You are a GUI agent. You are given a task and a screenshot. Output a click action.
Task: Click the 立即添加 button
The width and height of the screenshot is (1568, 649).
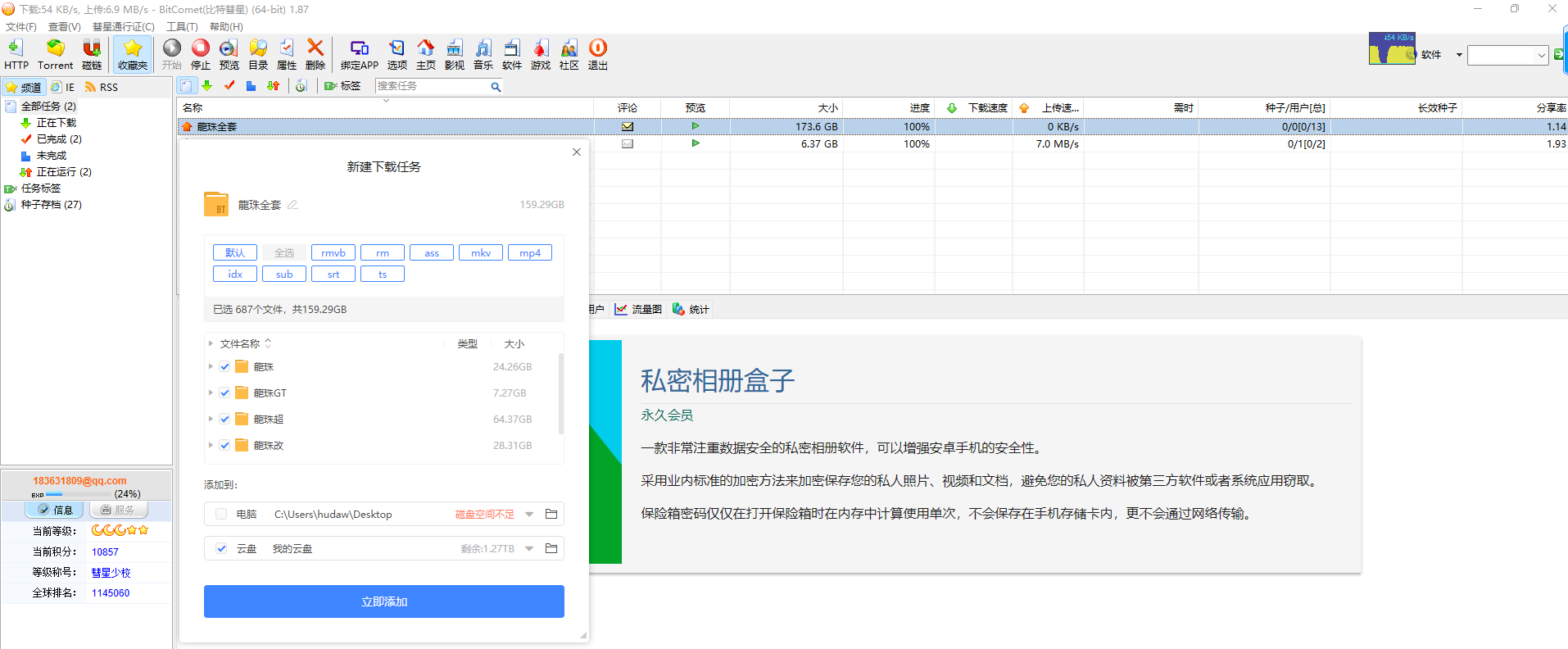click(x=383, y=601)
